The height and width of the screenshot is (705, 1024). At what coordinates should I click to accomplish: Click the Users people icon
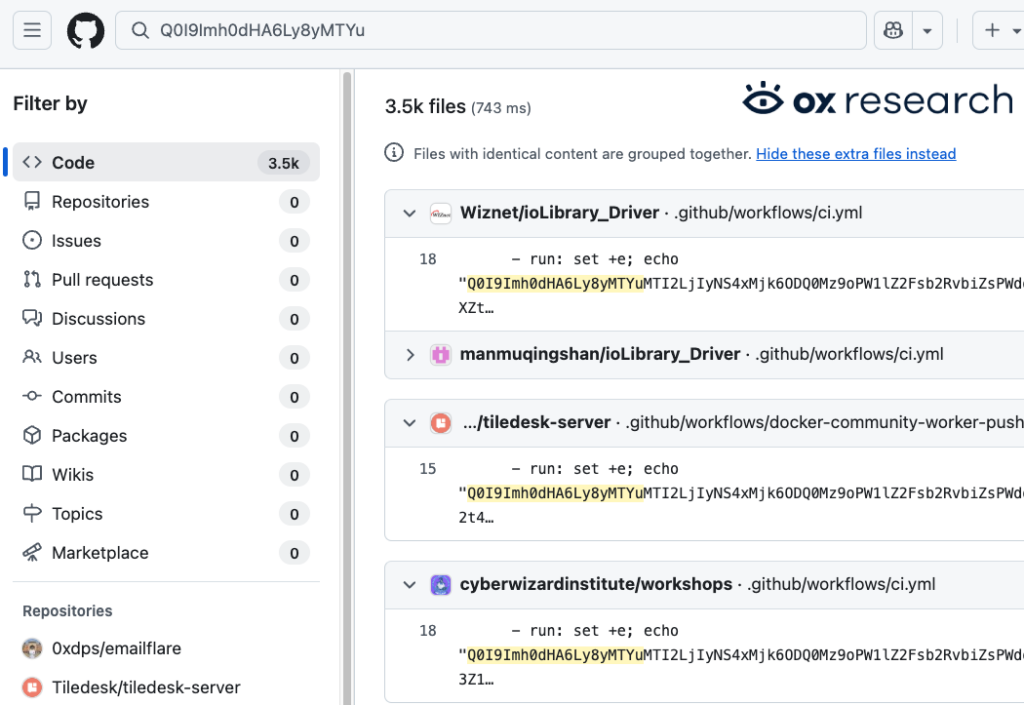(x=32, y=357)
